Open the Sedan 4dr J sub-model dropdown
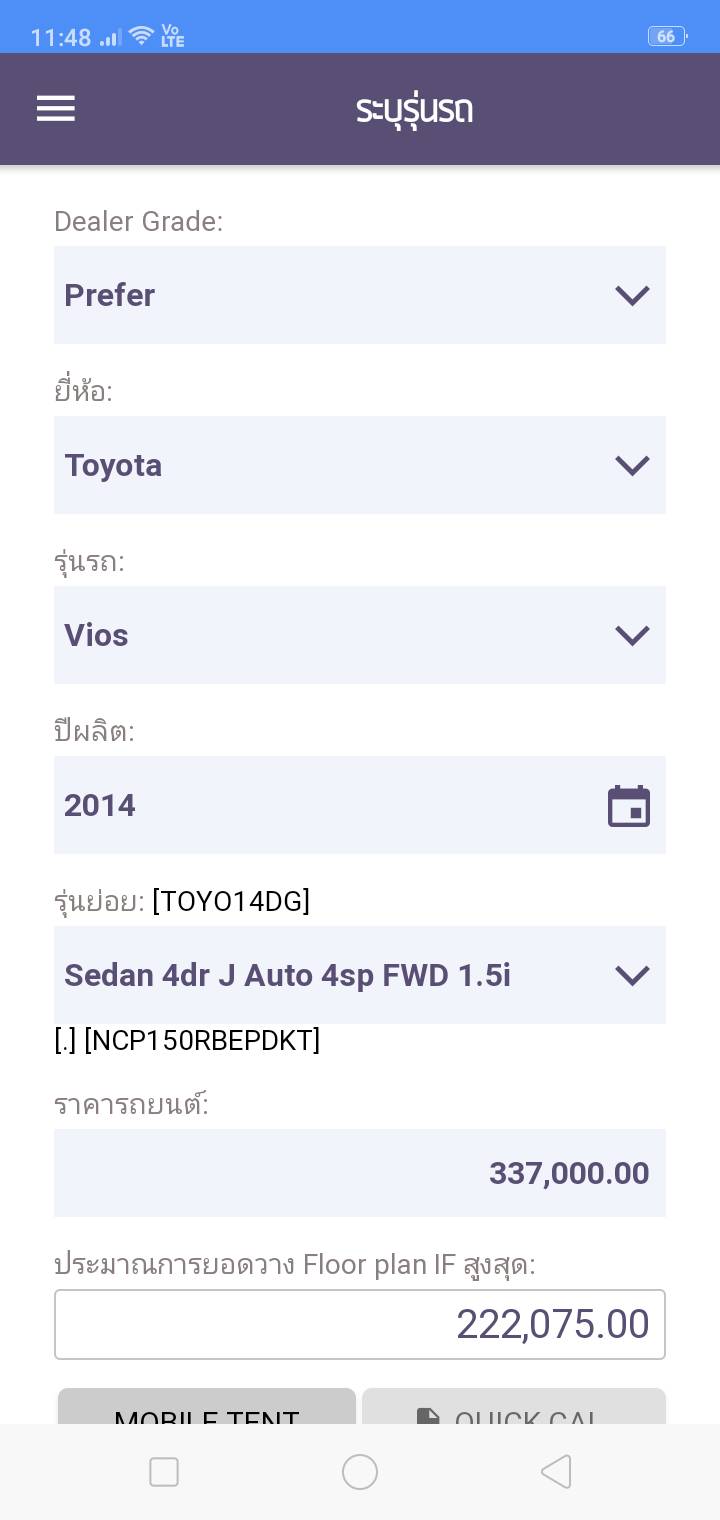Image resolution: width=720 pixels, height=1520 pixels. 359,975
